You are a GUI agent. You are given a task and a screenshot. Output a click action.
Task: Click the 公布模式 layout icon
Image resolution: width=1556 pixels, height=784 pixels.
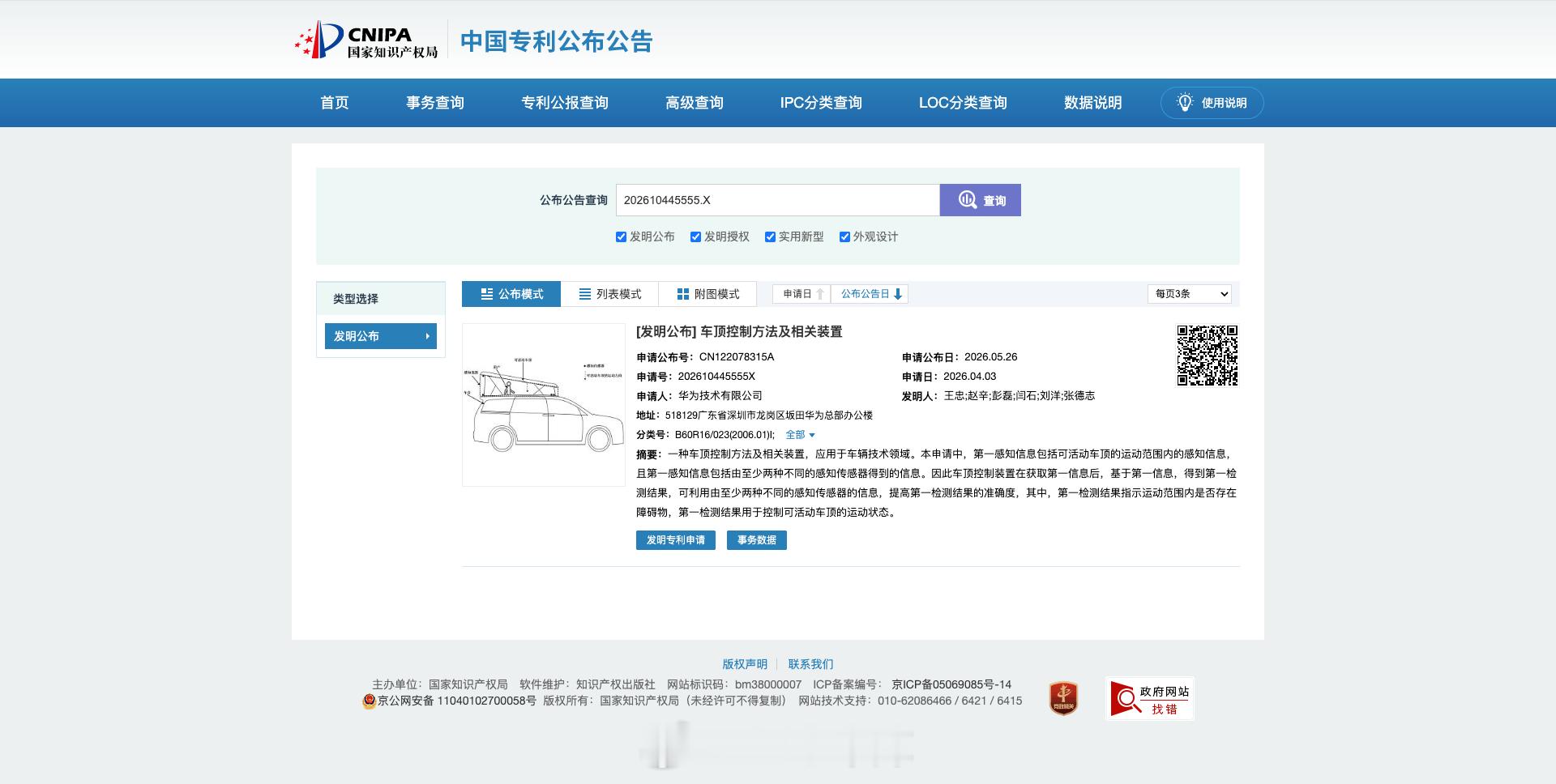(x=487, y=294)
